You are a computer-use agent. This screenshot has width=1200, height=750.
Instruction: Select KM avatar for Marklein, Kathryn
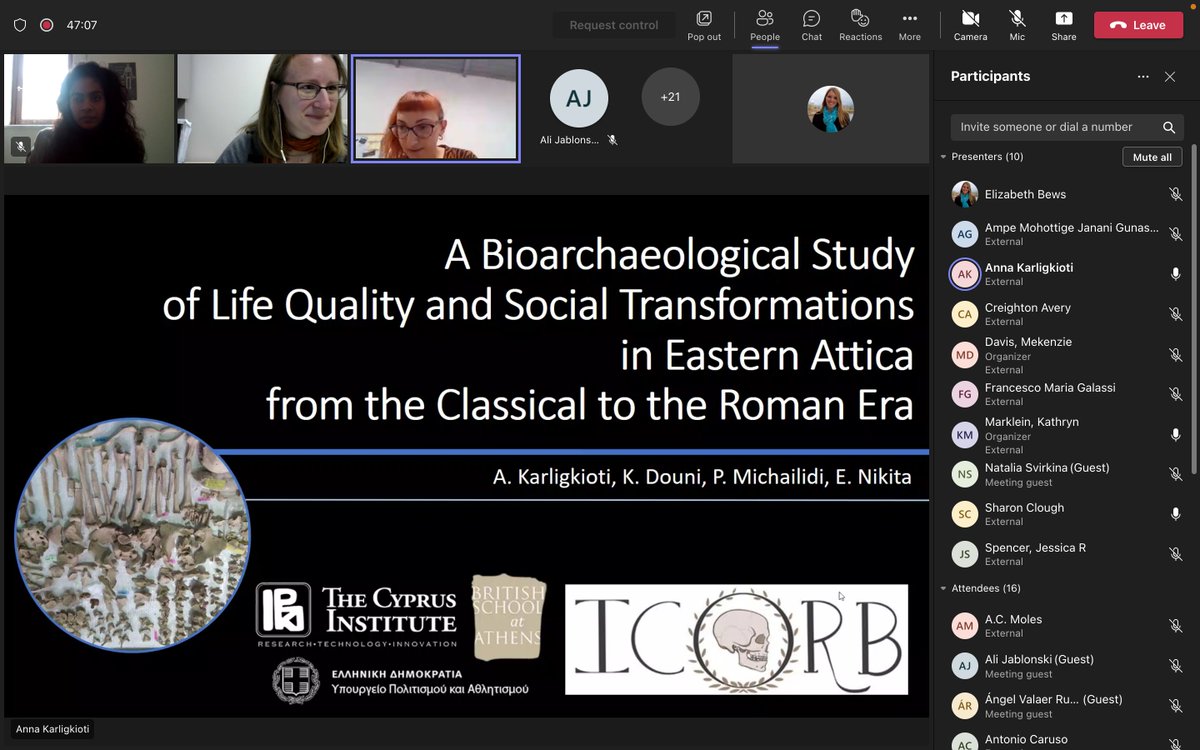coord(964,435)
